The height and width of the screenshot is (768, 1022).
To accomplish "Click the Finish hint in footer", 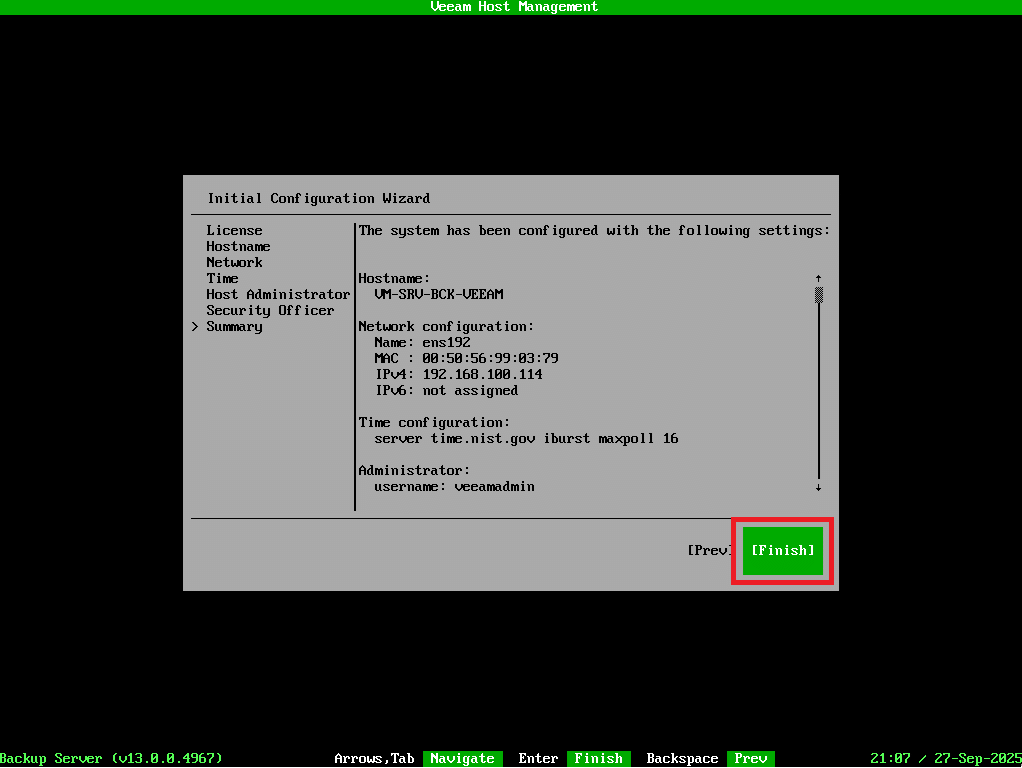I will tap(598, 759).
